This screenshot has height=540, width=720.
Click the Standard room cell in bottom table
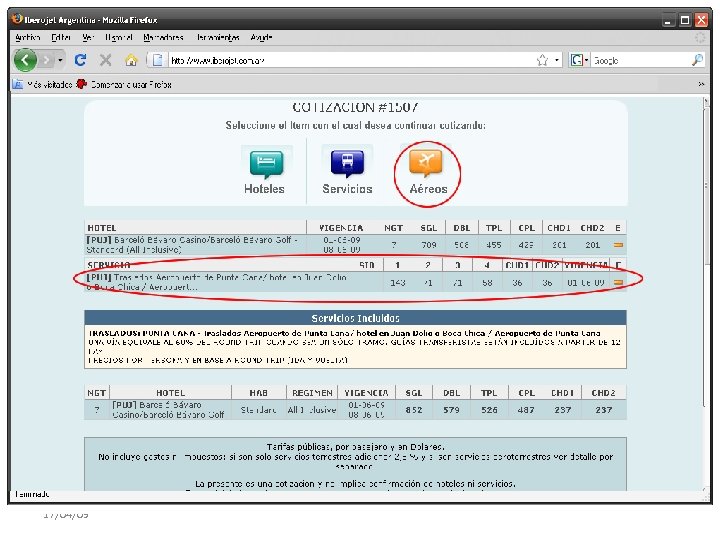[259, 410]
